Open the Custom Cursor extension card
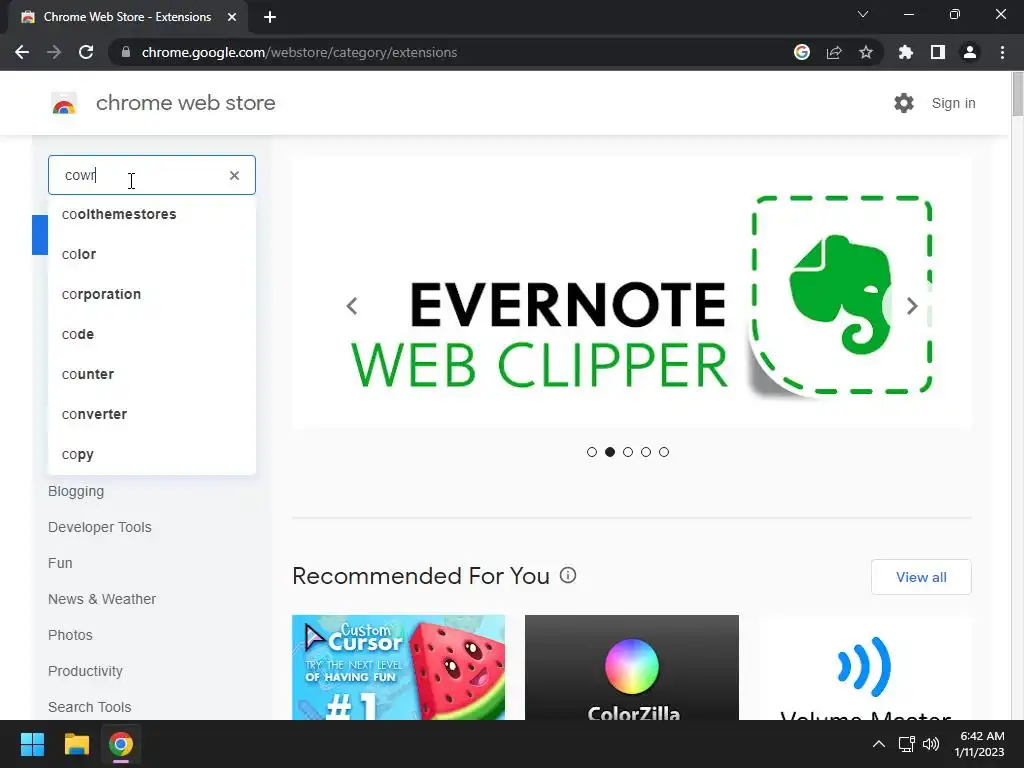The image size is (1024, 768). [x=398, y=667]
